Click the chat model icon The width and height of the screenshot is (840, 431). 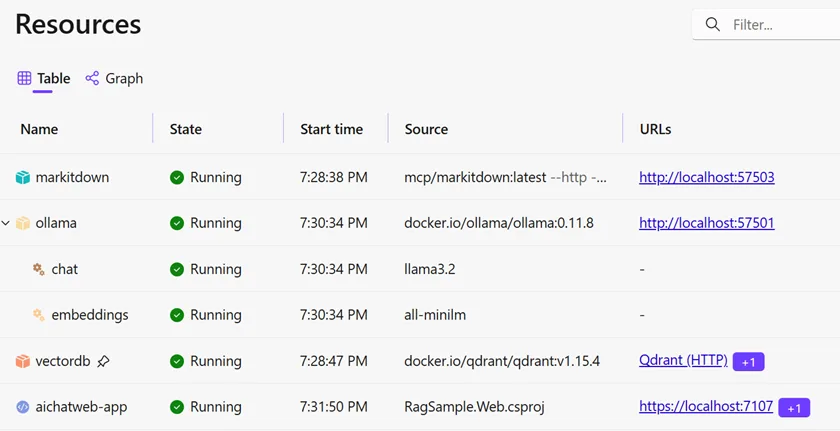tap(38, 269)
